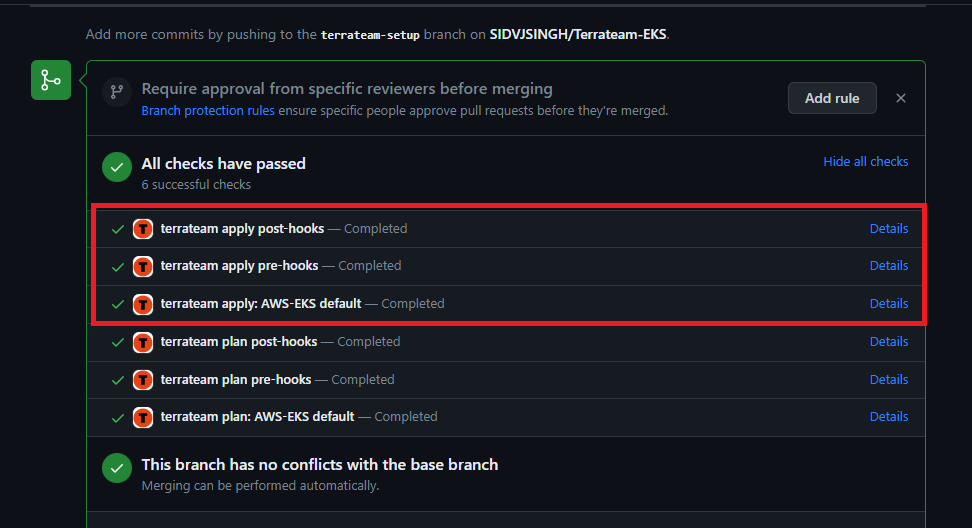Click Terrateam avatar for apply: AWS-EKS default
The width and height of the screenshot is (972, 528).
pos(143,304)
